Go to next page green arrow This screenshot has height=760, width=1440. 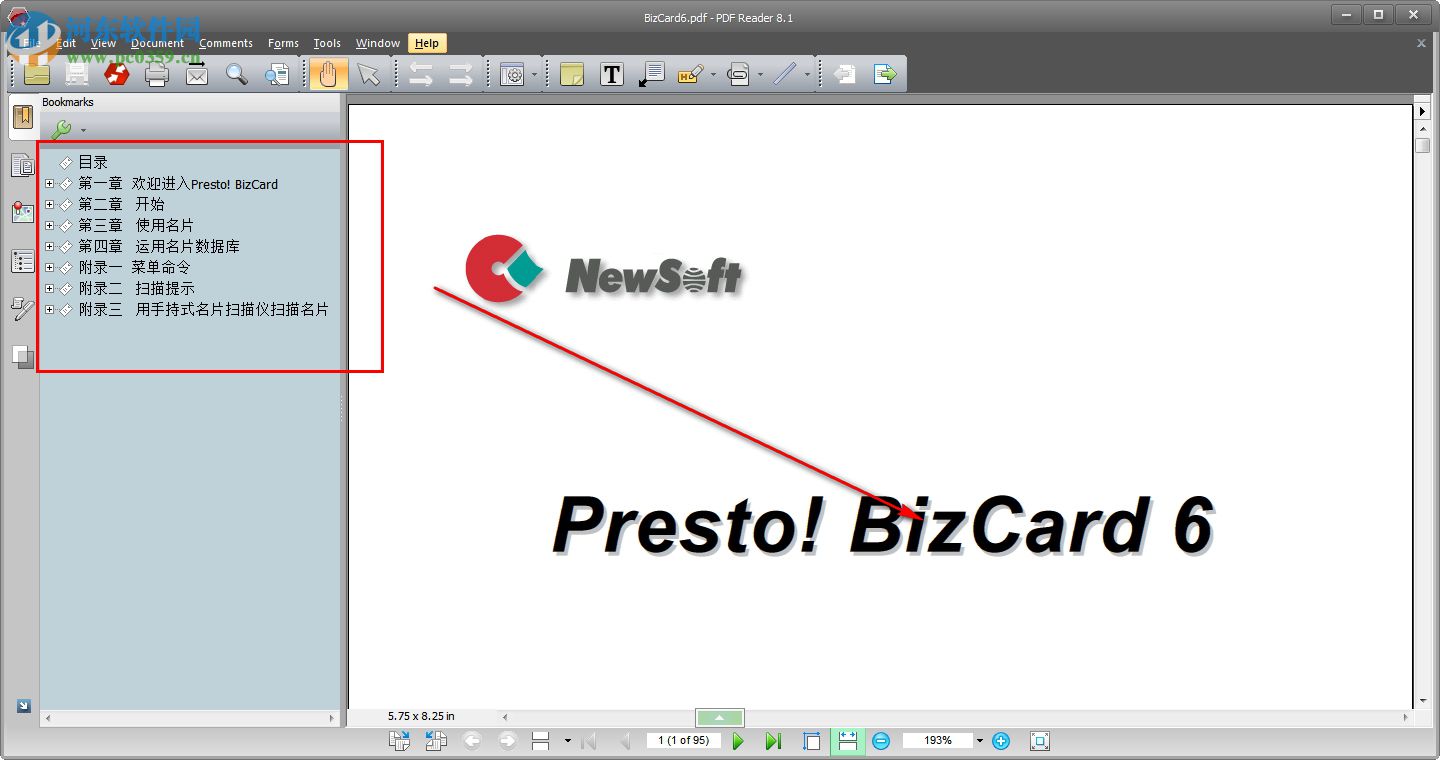point(738,741)
